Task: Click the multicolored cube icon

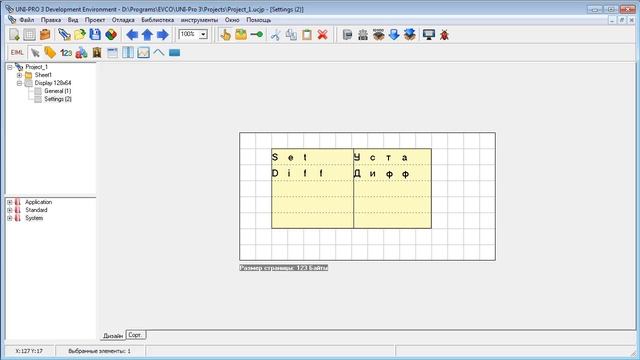Action: (111, 35)
